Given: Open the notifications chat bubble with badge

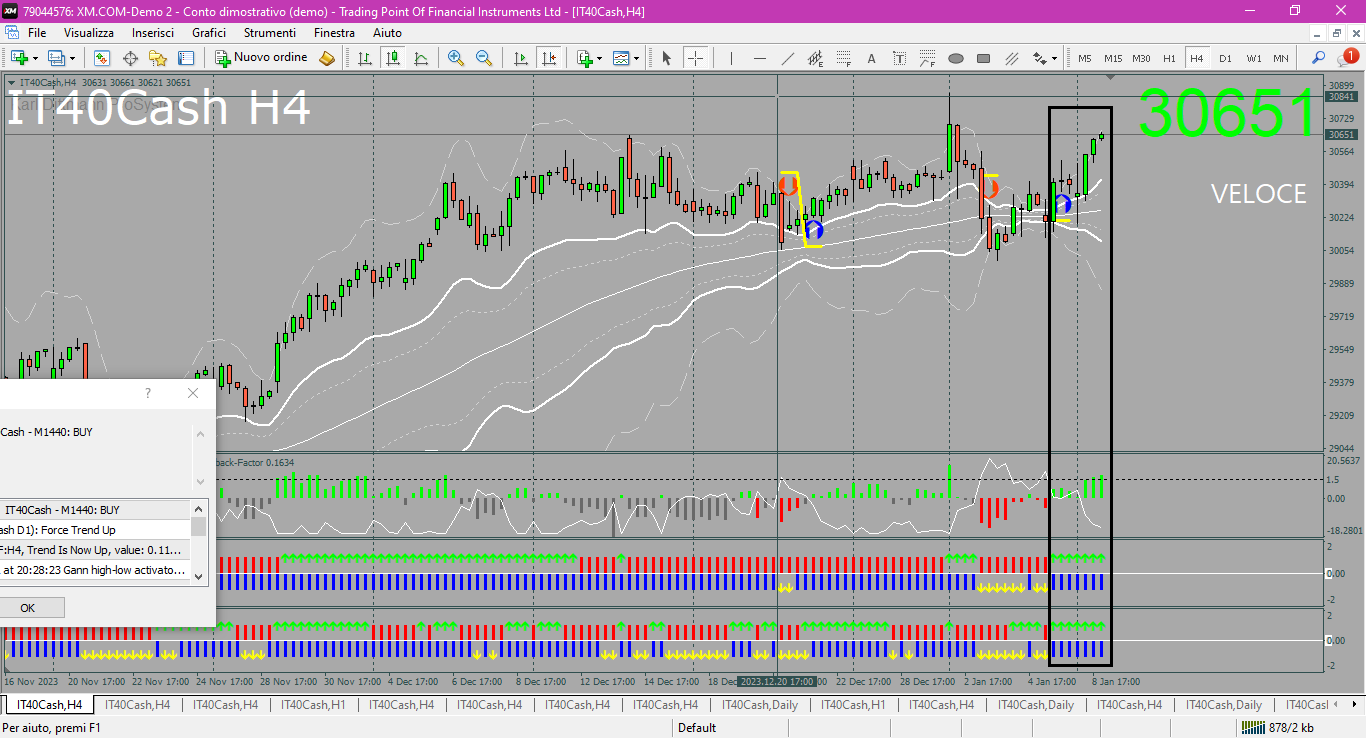Looking at the screenshot, I should [1347, 57].
